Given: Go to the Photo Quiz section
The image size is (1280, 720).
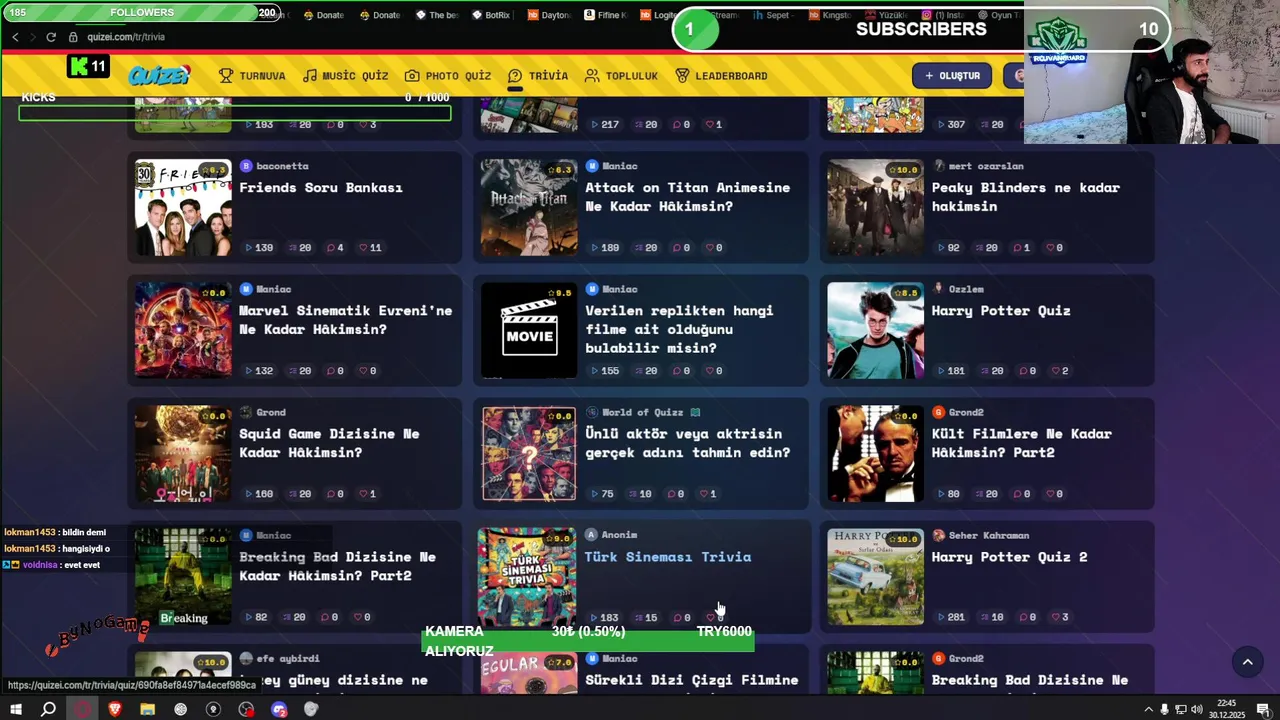Looking at the screenshot, I should pos(448,76).
